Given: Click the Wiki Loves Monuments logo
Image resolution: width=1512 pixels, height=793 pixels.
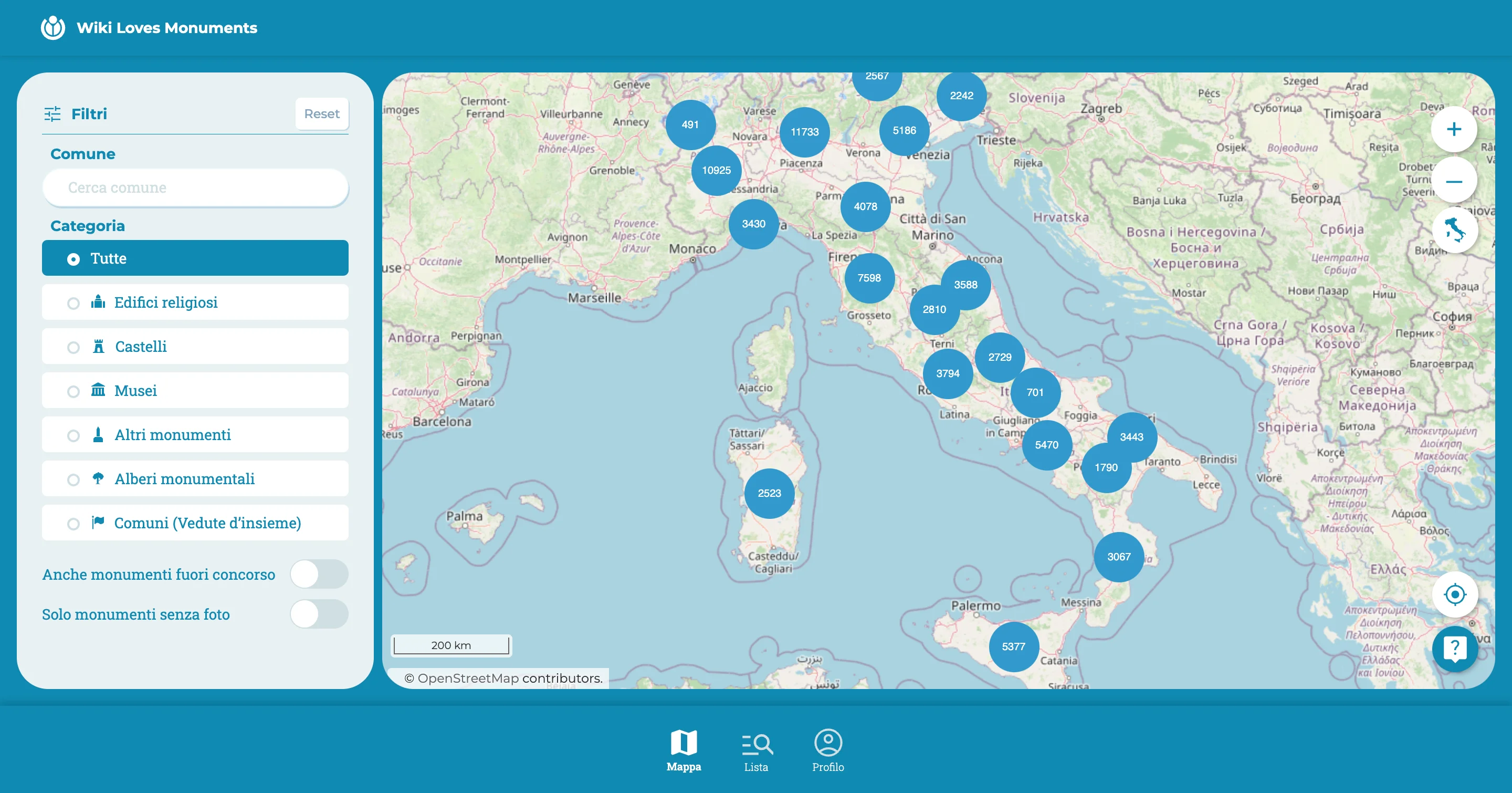Looking at the screenshot, I should coord(53,28).
